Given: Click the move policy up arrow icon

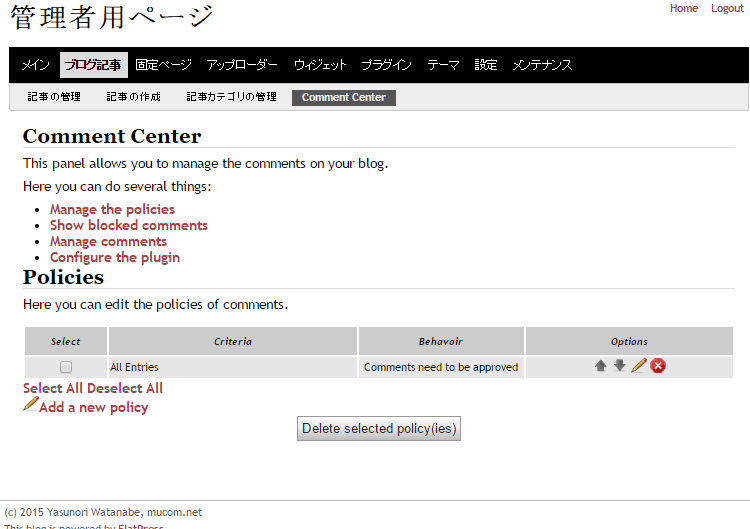Looking at the screenshot, I should pos(600,366).
